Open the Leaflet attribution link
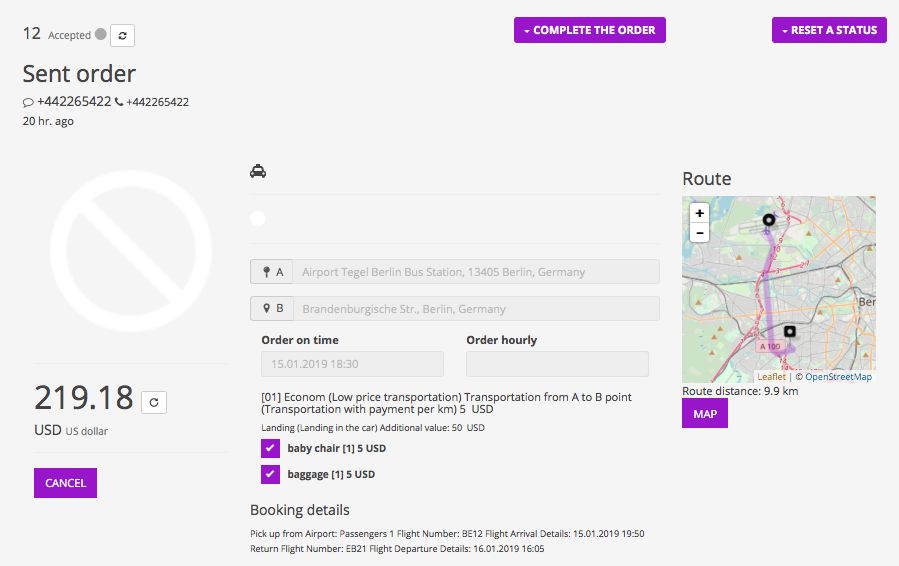This screenshot has width=899, height=566. coord(771,377)
